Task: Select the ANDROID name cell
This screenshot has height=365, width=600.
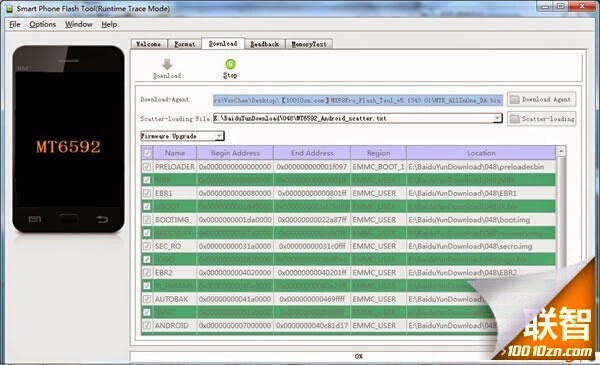Action: click(174, 325)
